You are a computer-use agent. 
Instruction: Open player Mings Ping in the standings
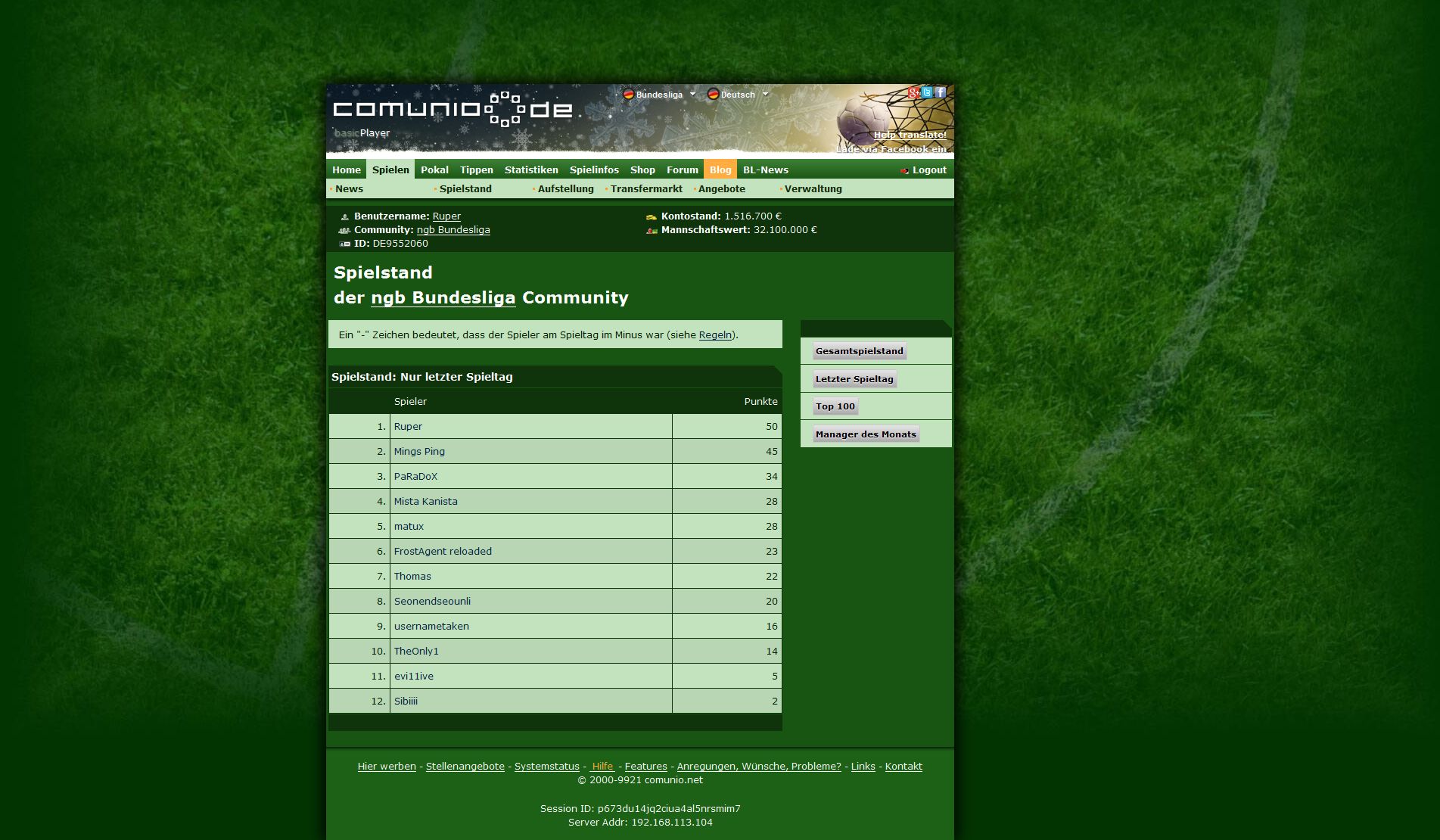coord(419,452)
